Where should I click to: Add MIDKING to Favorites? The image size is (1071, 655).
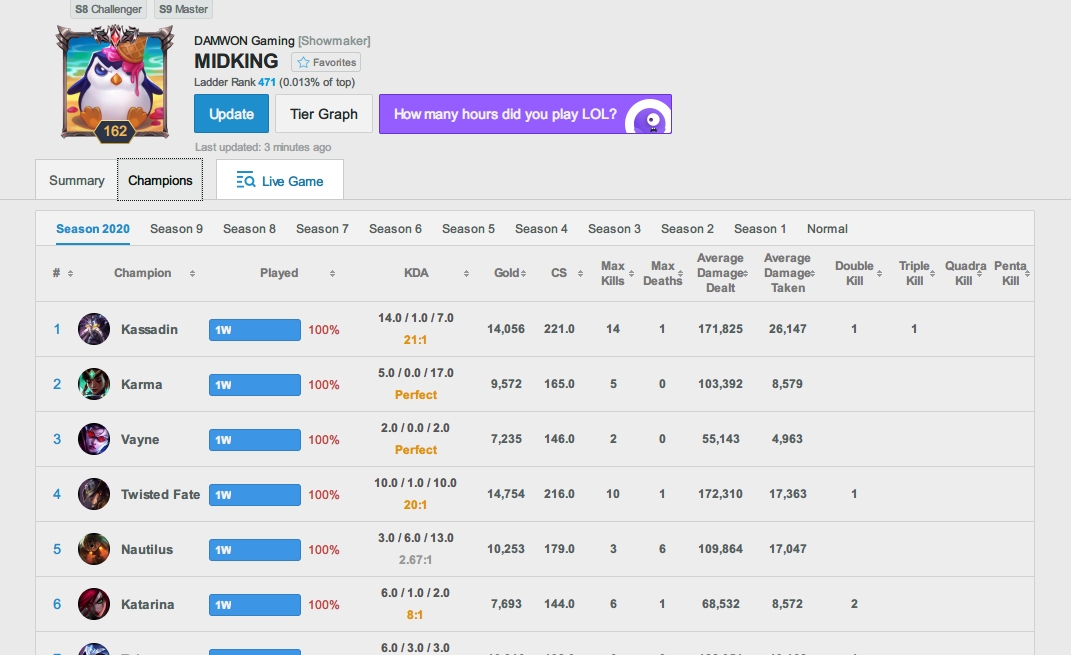(x=326, y=62)
